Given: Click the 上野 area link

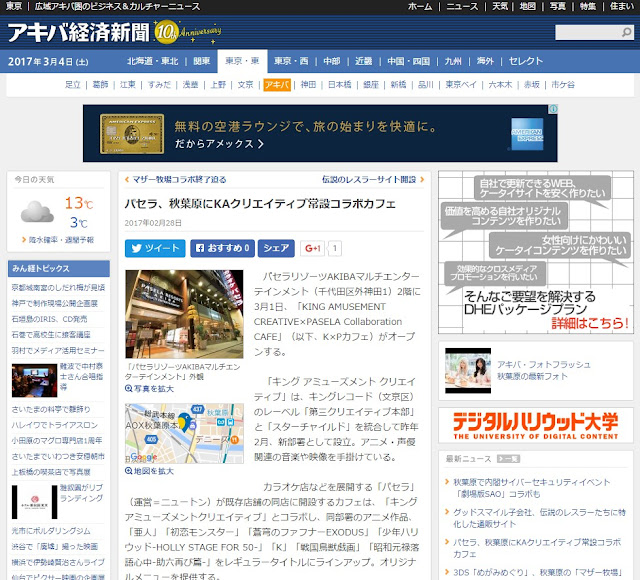Looking at the screenshot, I should [218, 84].
